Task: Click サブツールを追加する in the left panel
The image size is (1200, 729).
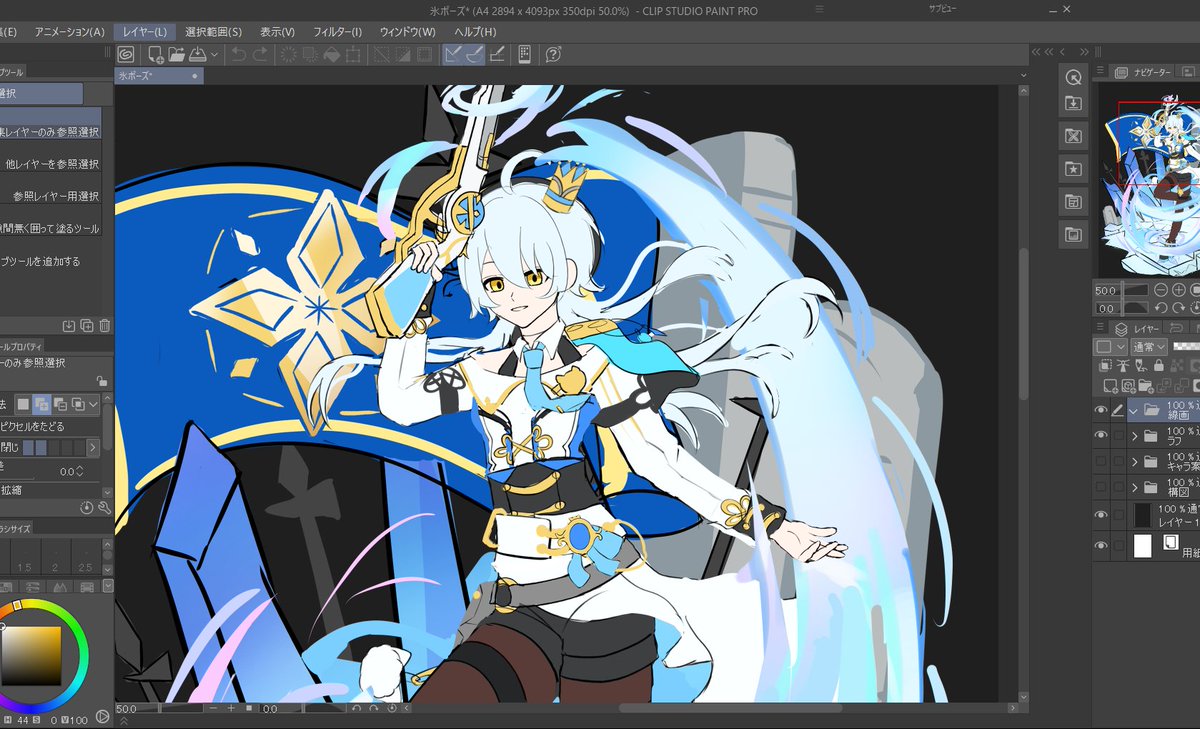Action: 48,260
